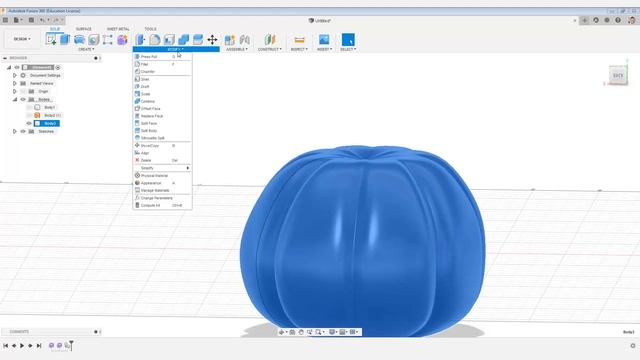Select the Extrude tool in Create group
640x360 pixels.
tap(65, 40)
